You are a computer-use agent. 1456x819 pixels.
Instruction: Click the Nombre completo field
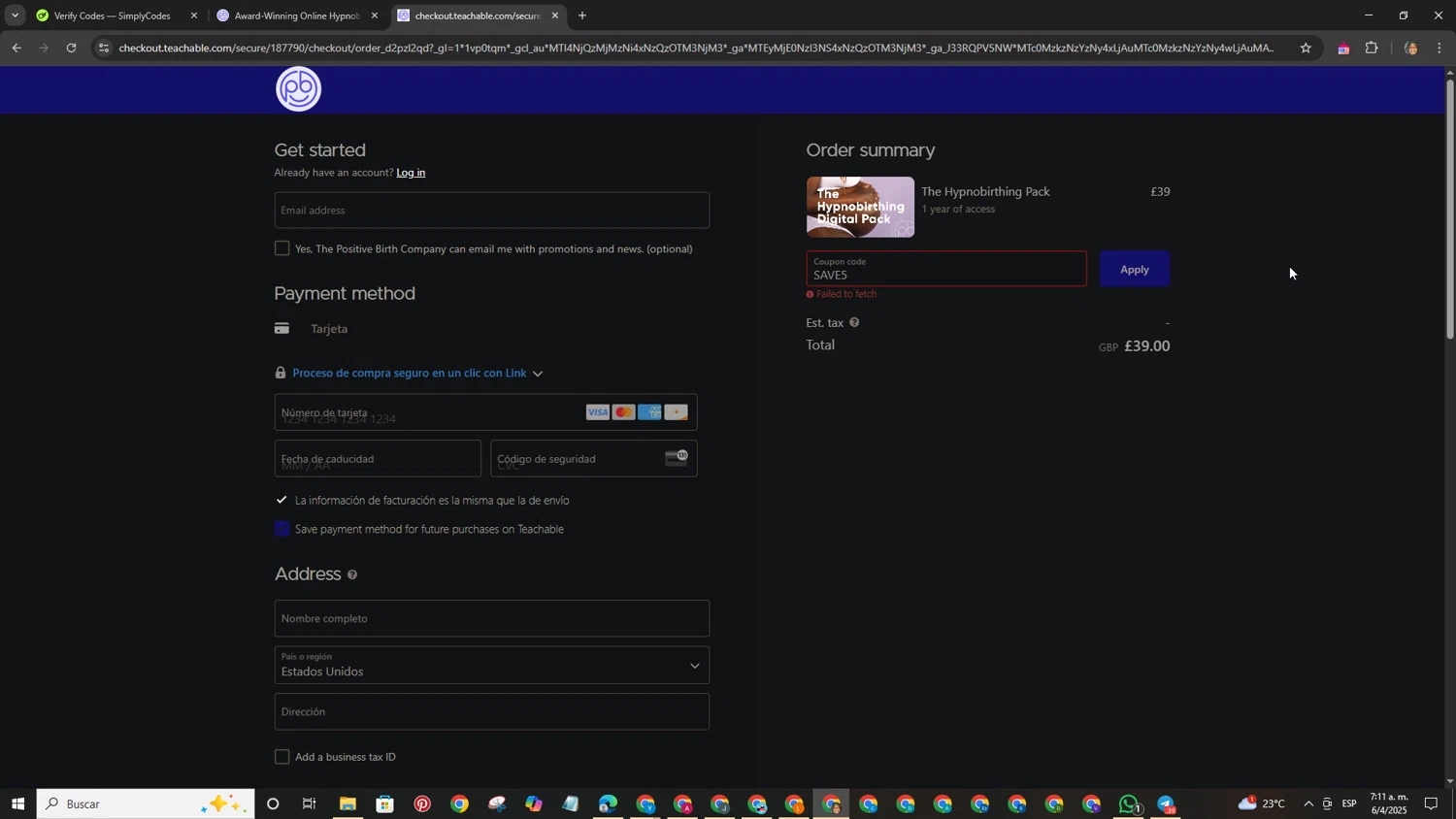coord(492,618)
